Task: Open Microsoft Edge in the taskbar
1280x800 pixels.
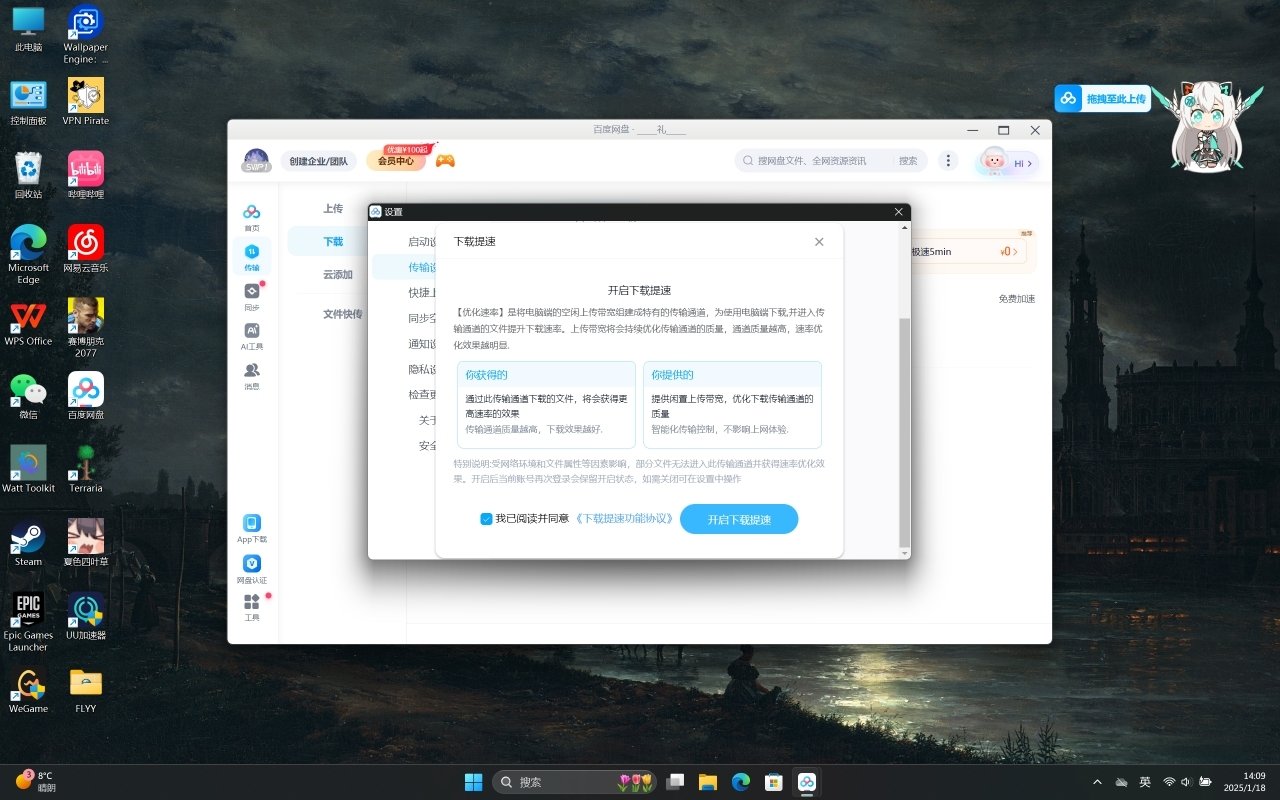Action: pos(740,781)
